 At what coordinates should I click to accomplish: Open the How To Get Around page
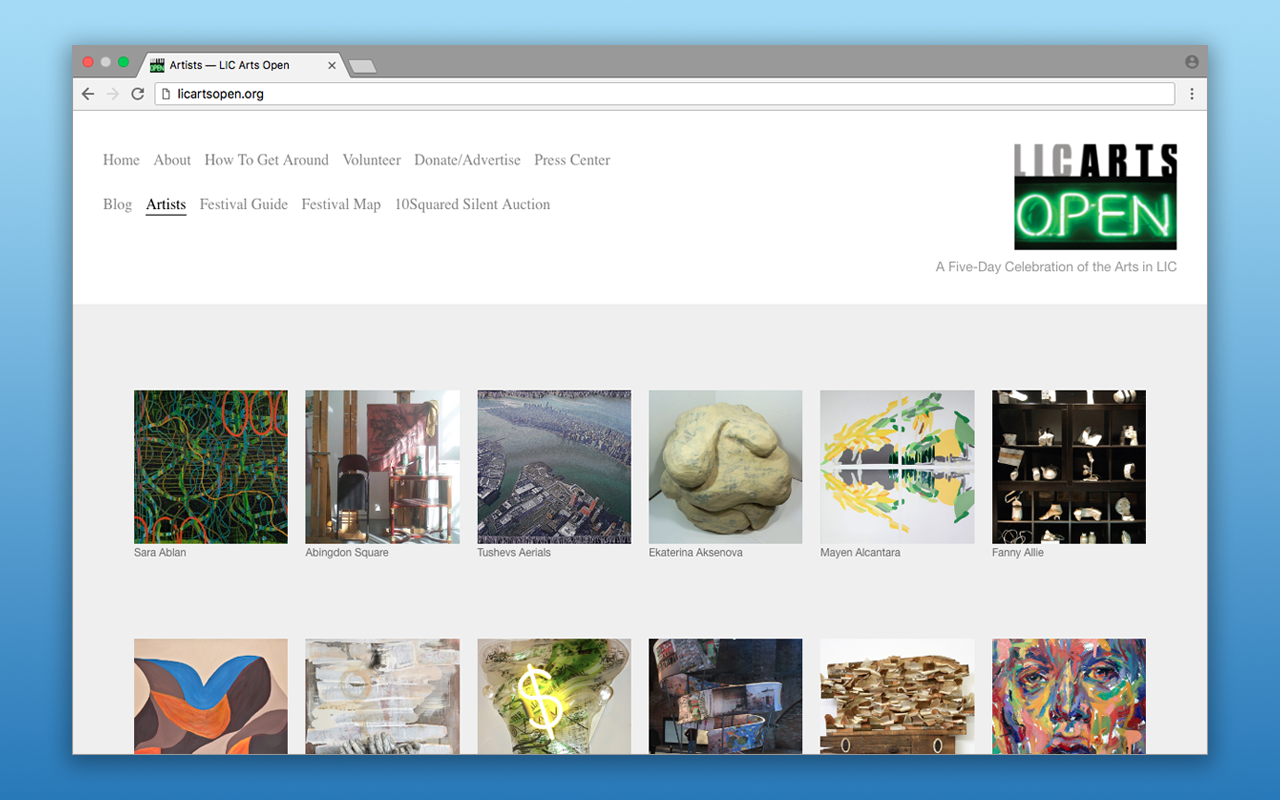(266, 160)
